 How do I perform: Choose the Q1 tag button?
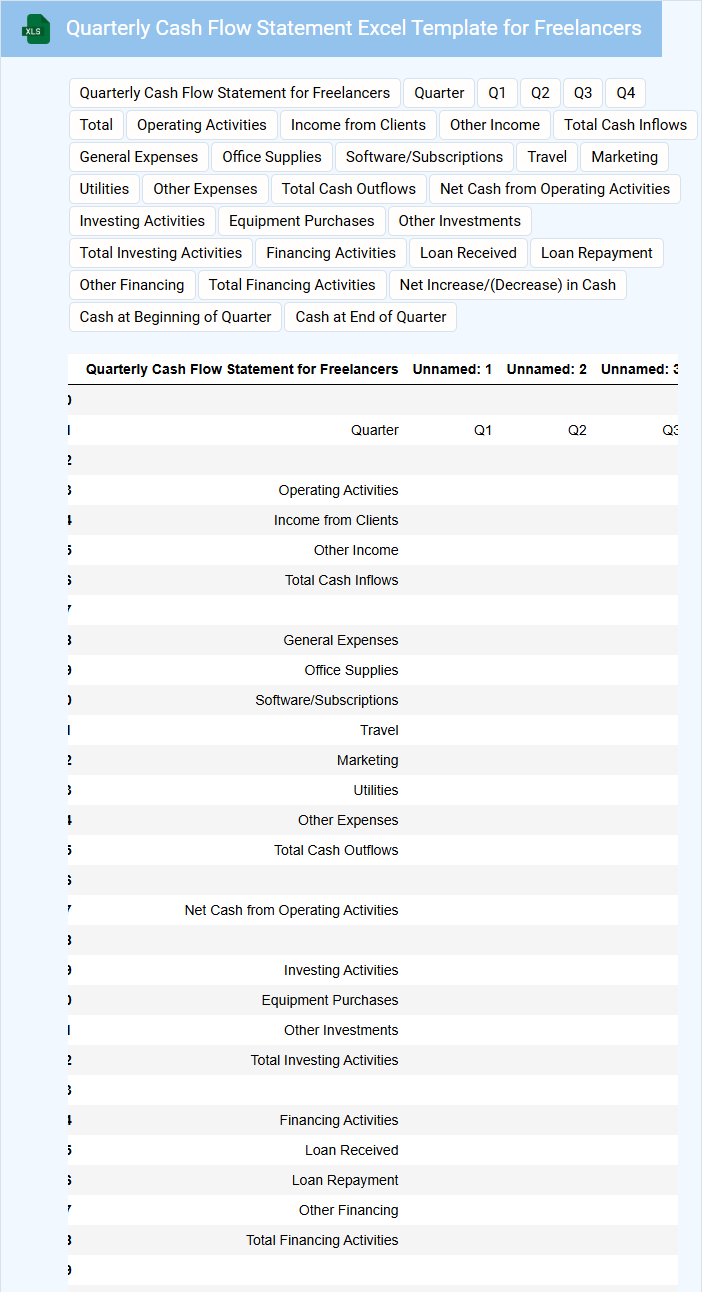[497, 93]
